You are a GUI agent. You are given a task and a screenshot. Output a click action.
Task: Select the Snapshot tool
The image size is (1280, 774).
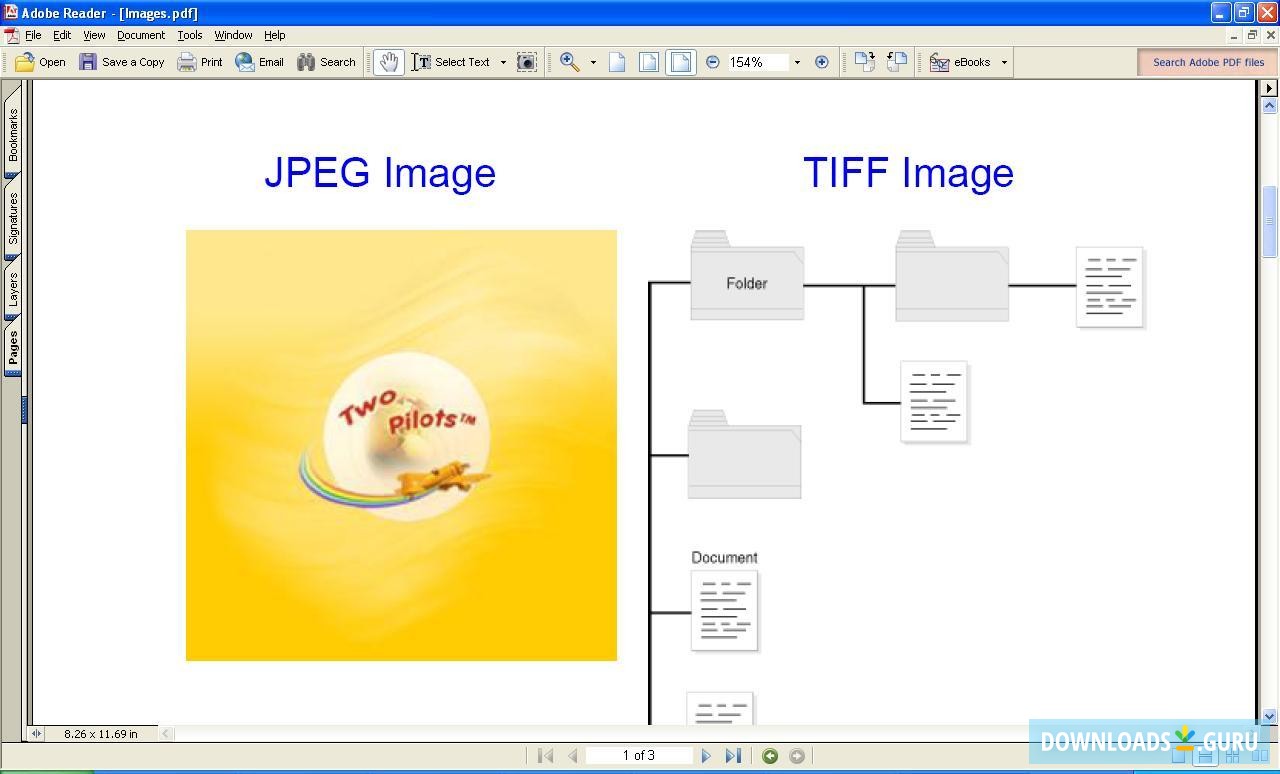click(x=527, y=61)
